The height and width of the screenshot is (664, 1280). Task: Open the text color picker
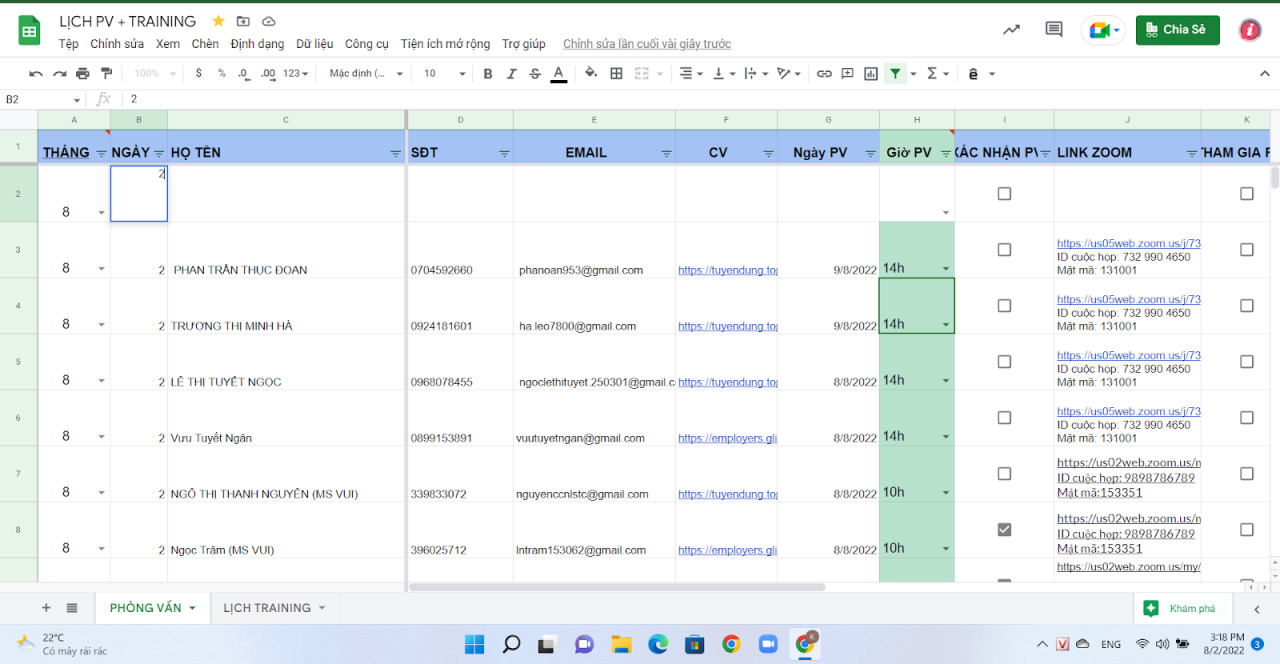[x=558, y=73]
